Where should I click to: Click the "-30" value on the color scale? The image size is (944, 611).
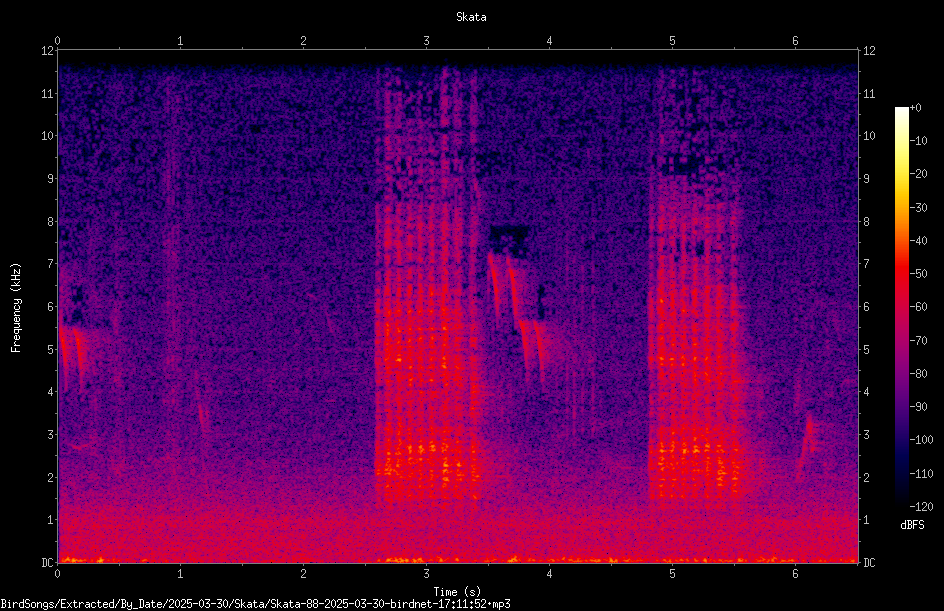pyautogui.click(x=918, y=208)
